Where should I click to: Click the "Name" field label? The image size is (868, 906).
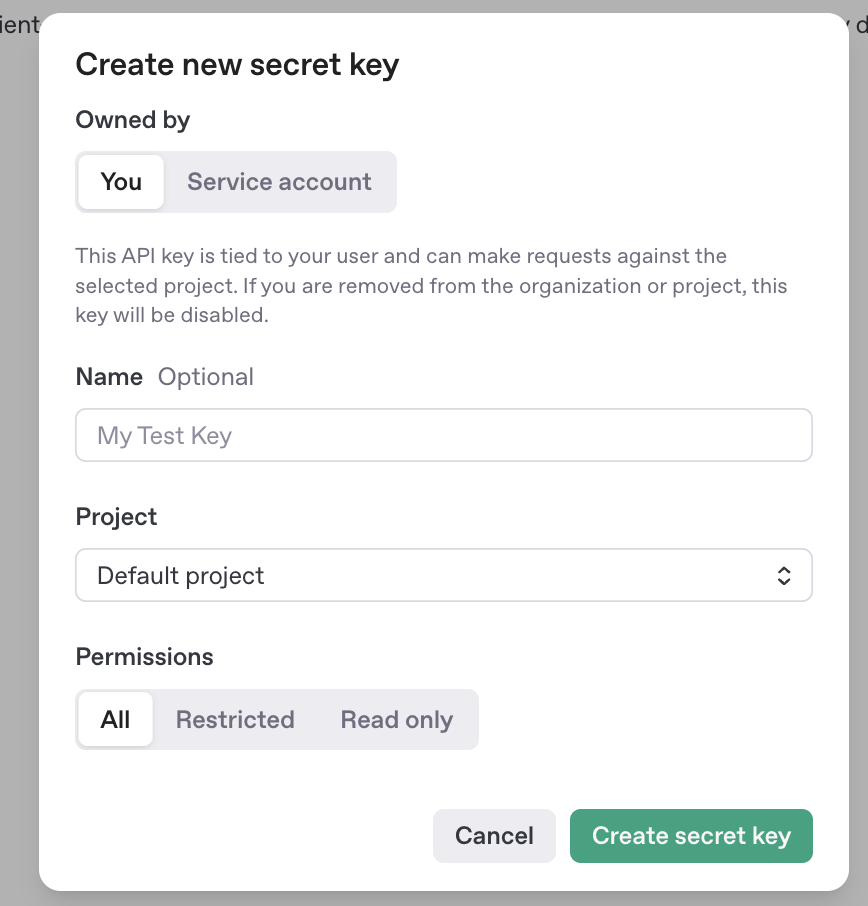coord(109,377)
